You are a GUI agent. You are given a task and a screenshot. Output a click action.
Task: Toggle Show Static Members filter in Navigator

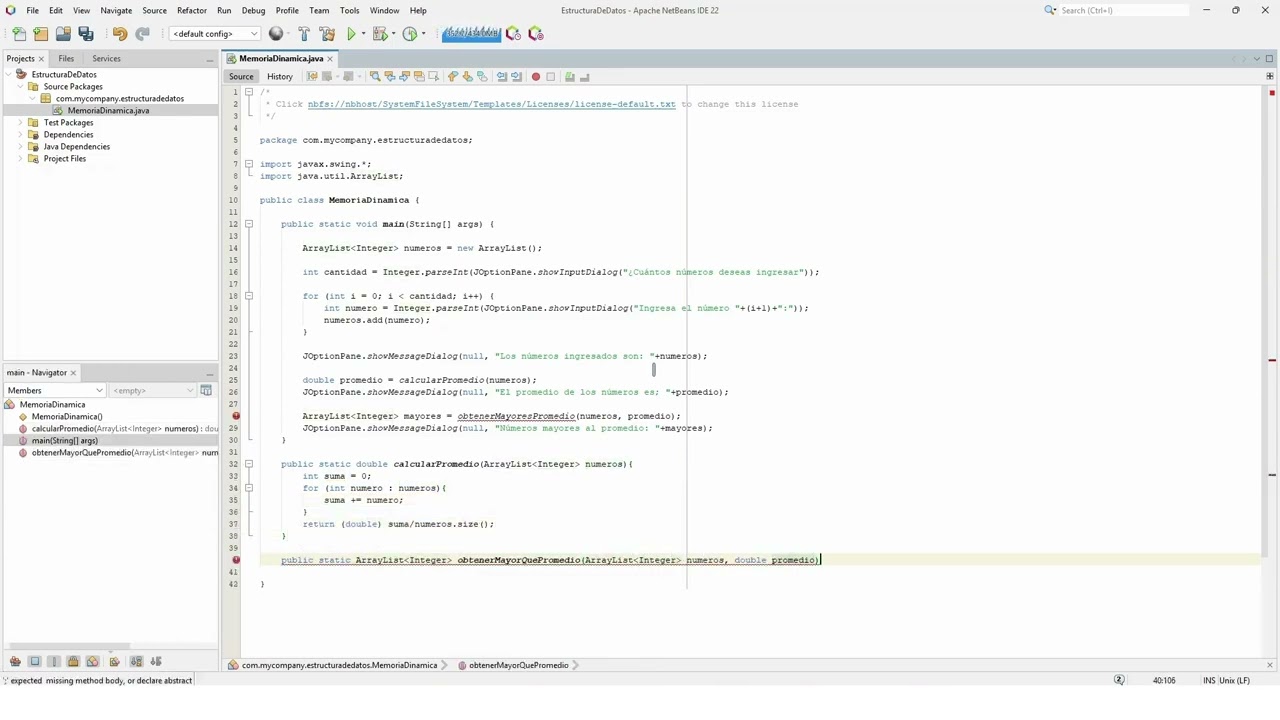(54, 662)
